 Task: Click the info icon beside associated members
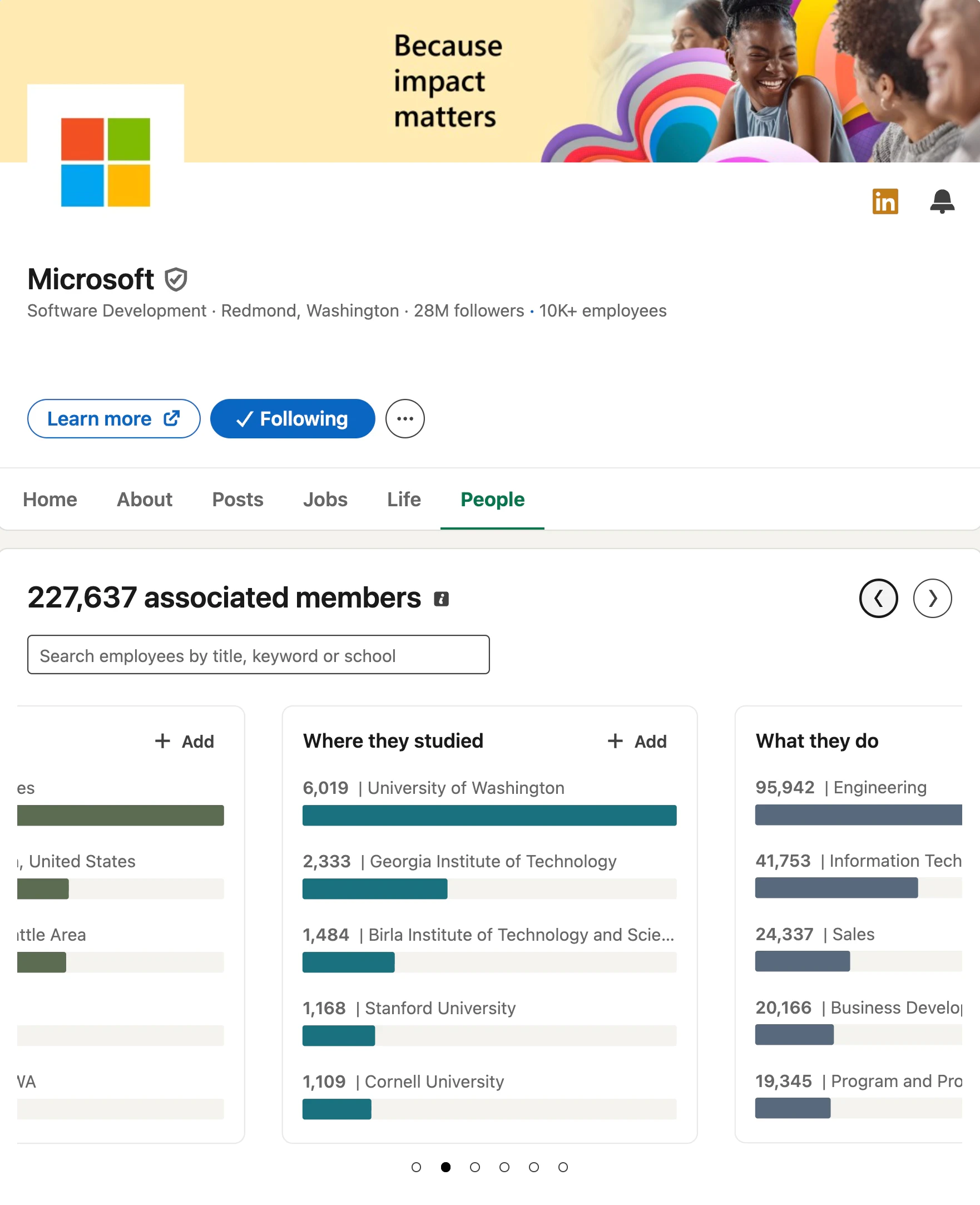click(x=441, y=599)
